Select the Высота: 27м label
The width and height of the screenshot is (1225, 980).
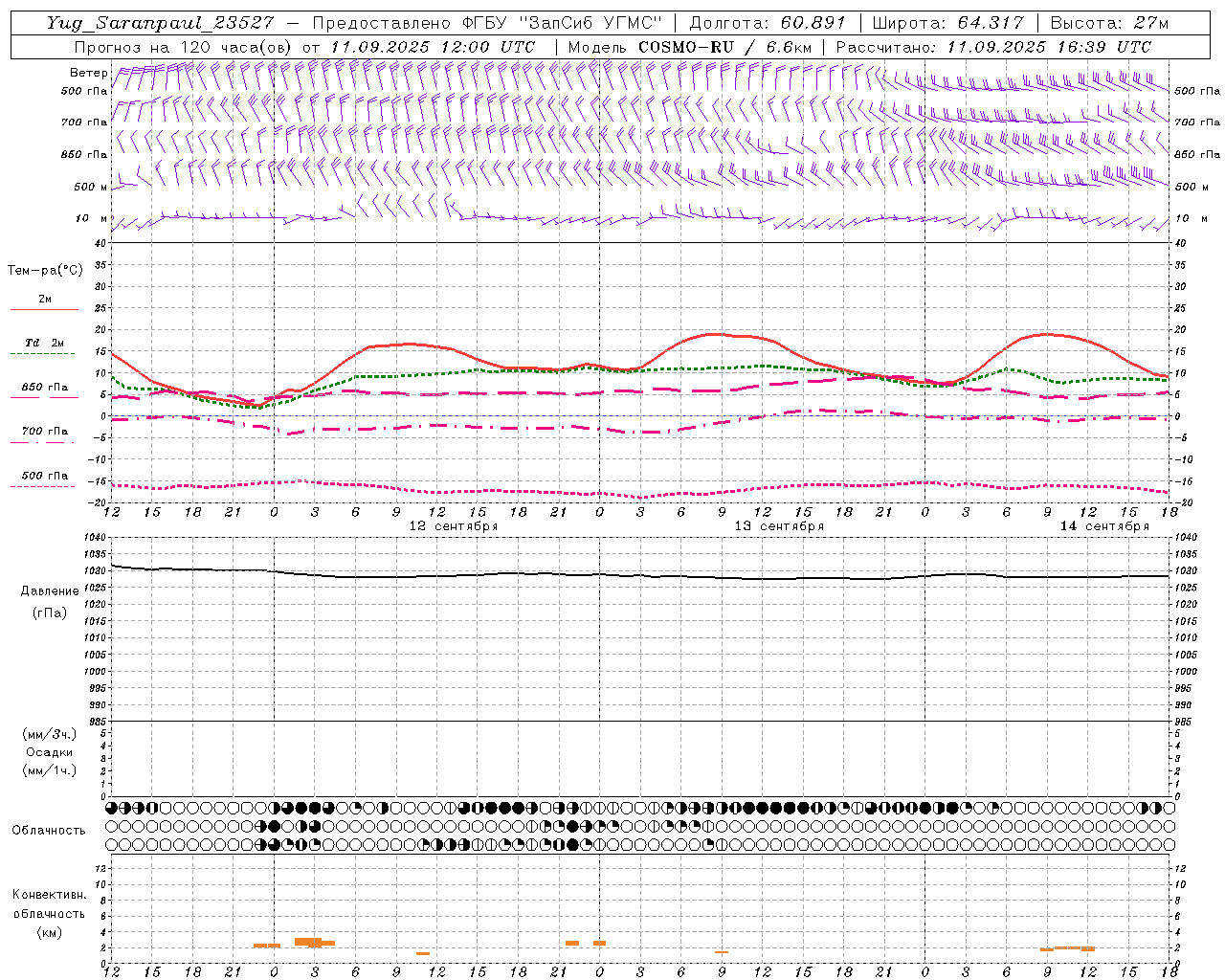[x=1109, y=23]
